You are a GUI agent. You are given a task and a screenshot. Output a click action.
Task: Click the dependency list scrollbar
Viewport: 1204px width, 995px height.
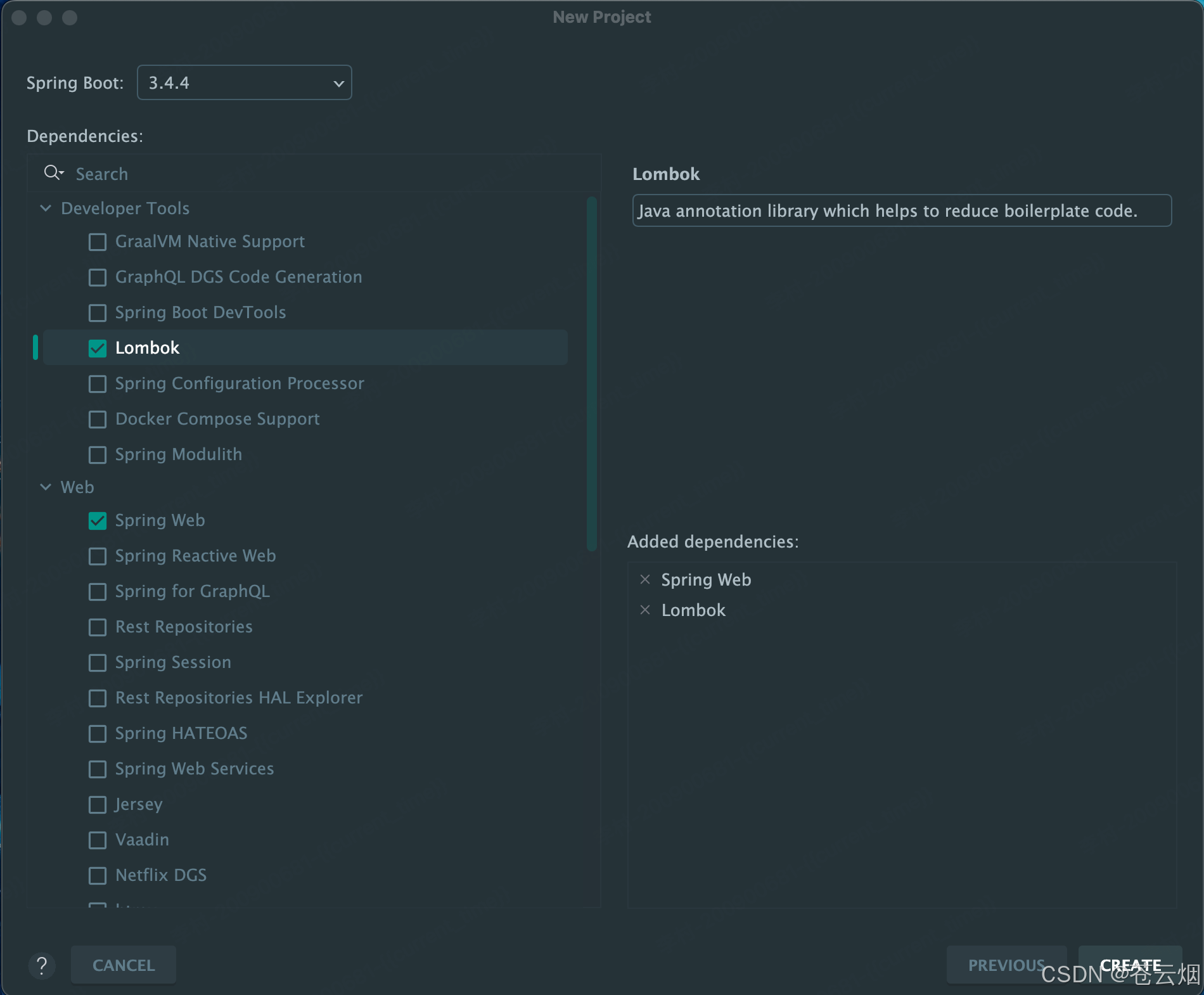click(592, 374)
